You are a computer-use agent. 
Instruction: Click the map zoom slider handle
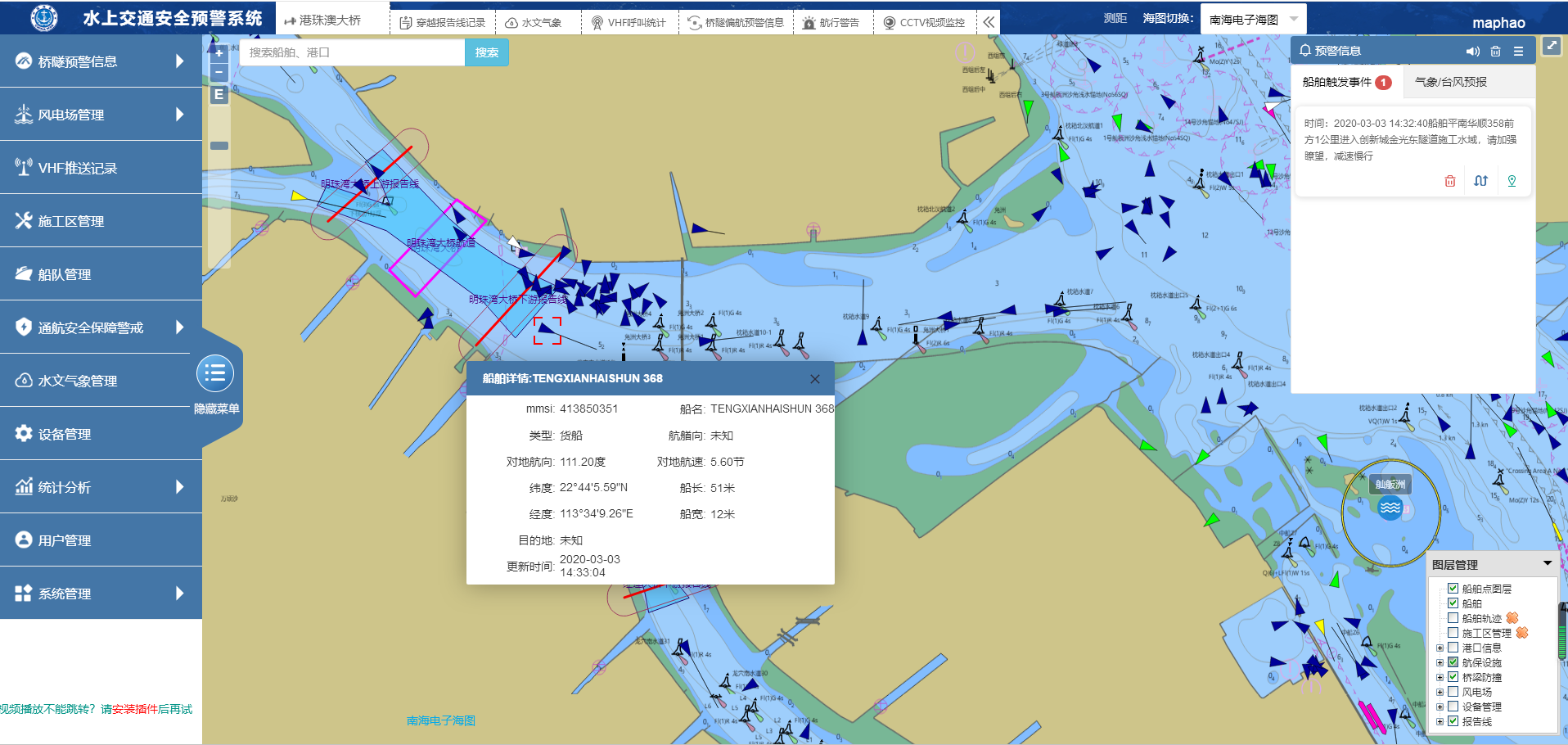pos(219,146)
